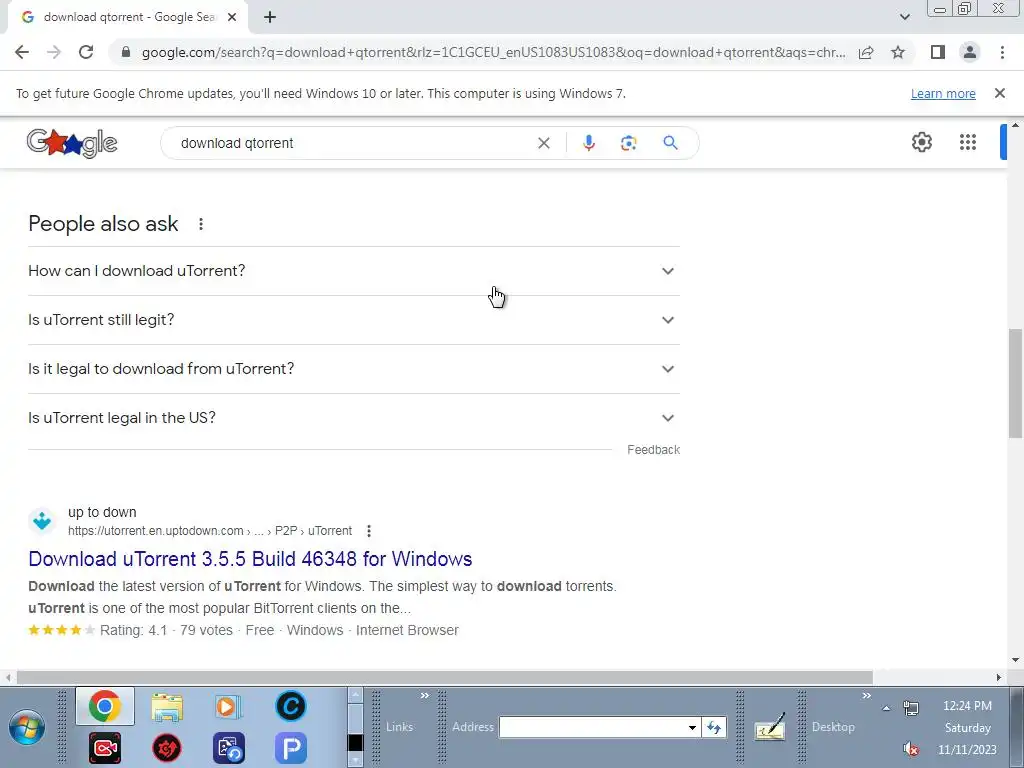Click the People also ask heading
Image resolution: width=1024 pixels, height=768 pixels.
pyautogui.click(x=103, y=224)
